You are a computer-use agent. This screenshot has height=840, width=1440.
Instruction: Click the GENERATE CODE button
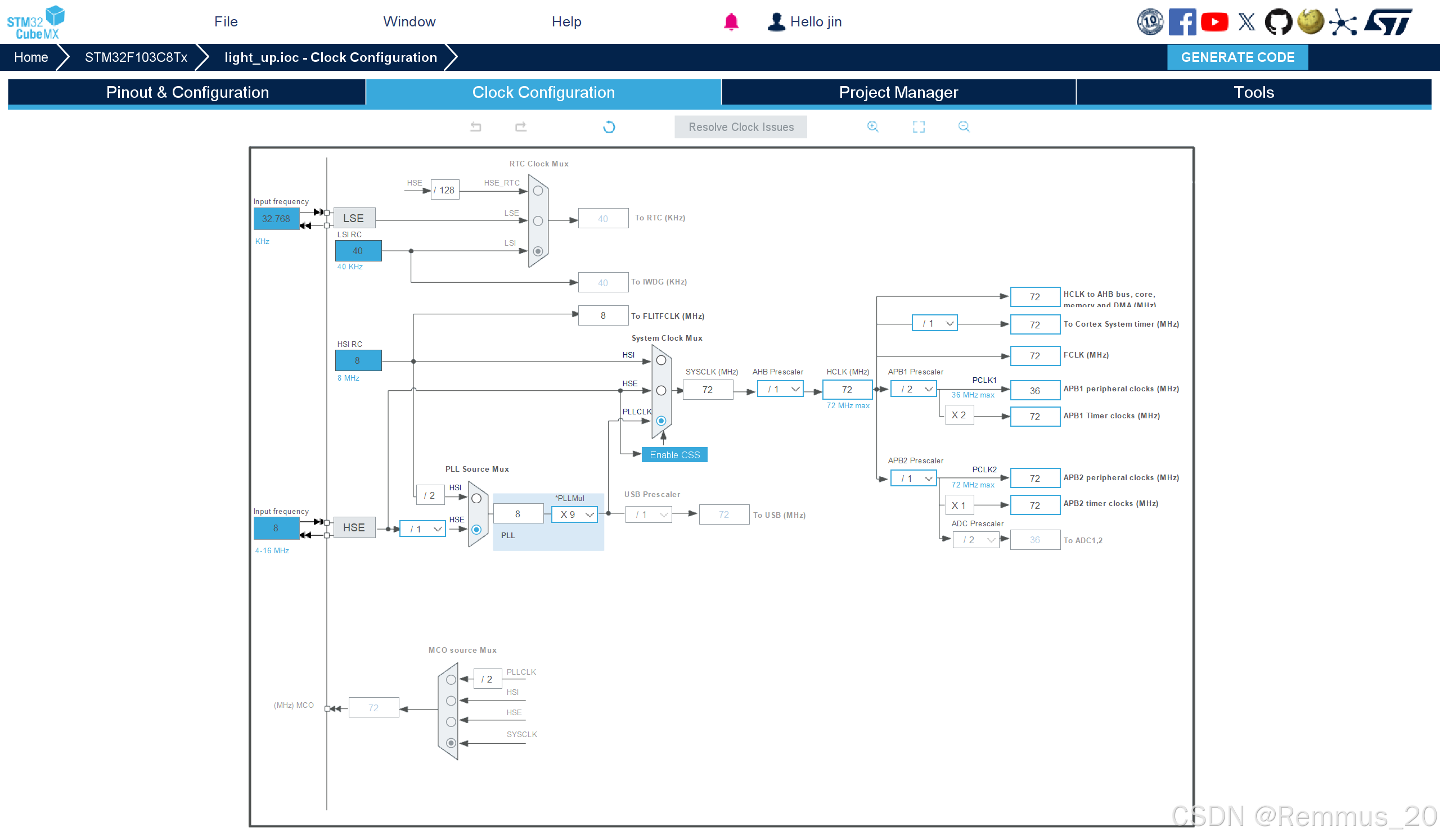click(x=1237, y=57)
